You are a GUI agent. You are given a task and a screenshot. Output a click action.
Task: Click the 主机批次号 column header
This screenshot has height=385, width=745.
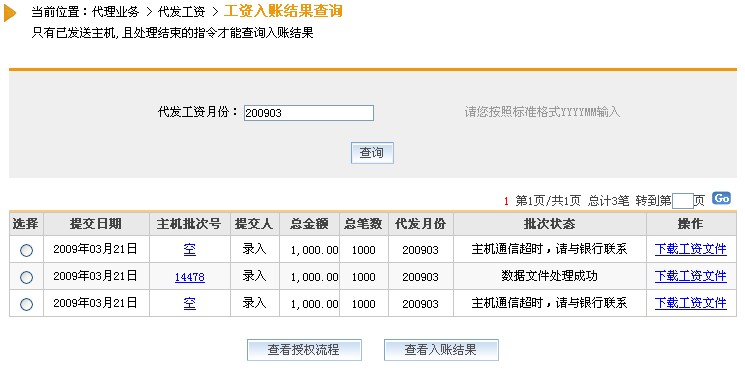click(190, 224)
